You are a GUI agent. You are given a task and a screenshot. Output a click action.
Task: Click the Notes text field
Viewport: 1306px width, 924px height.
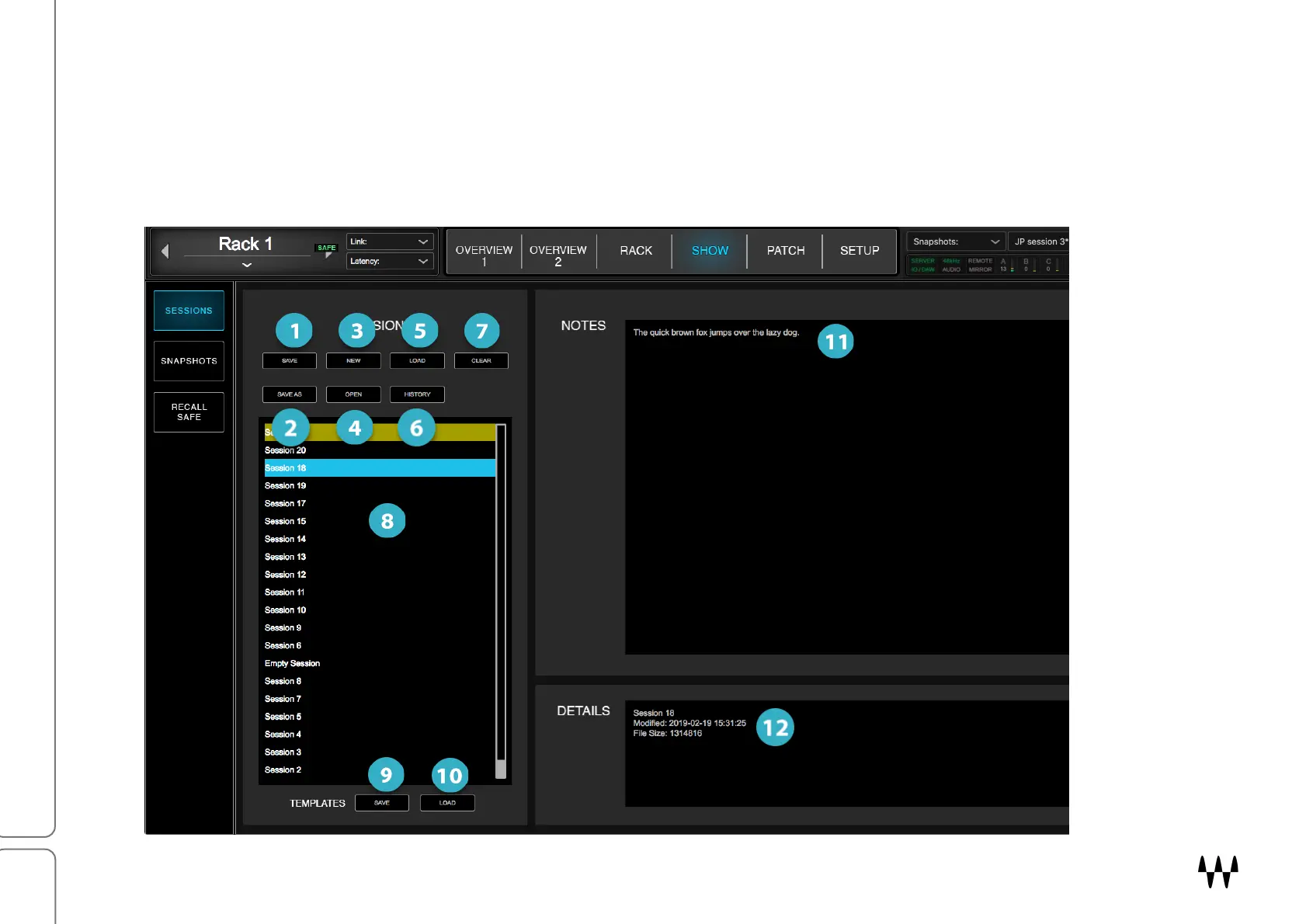tap(847, 488)
